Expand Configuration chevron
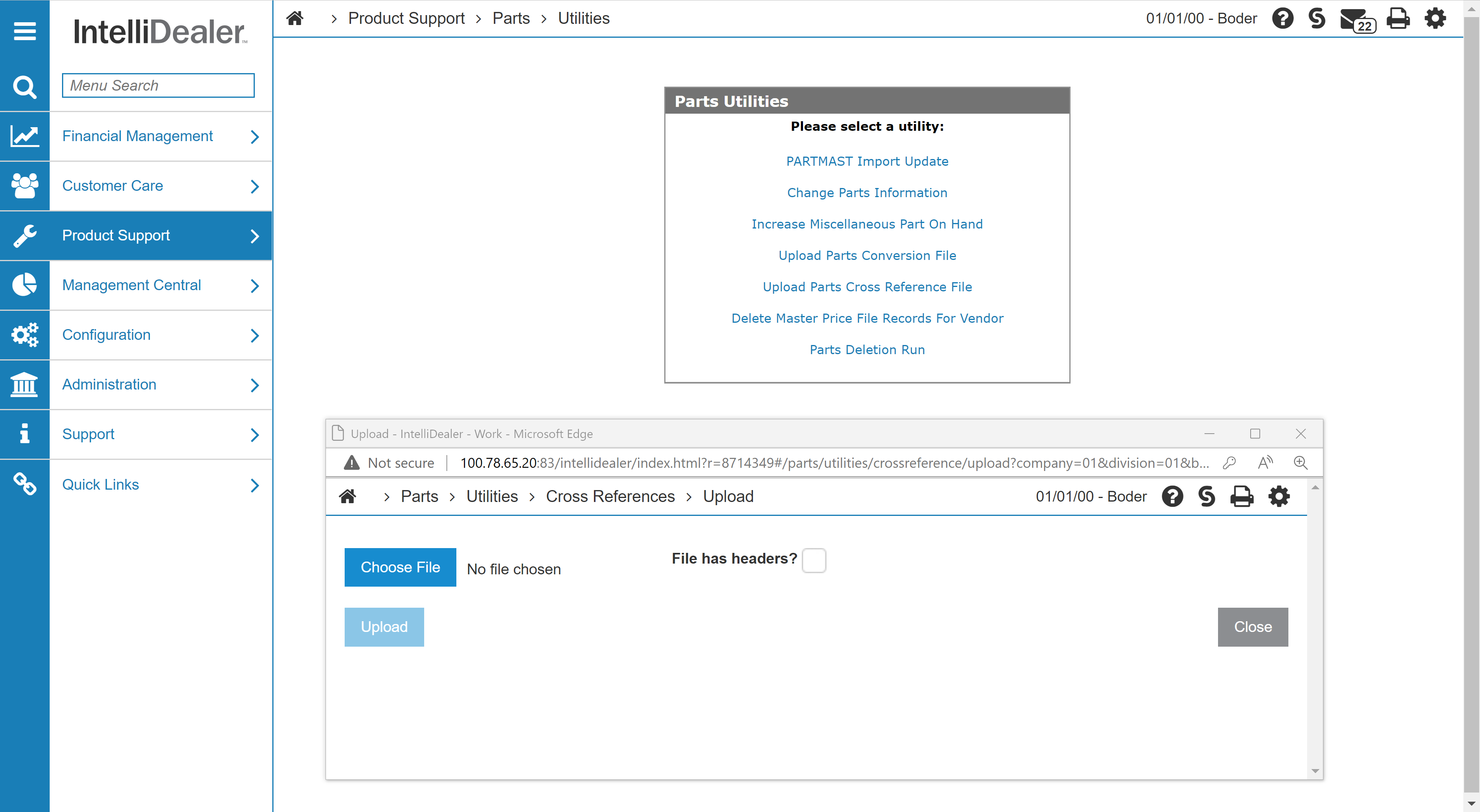 (255, 335)
